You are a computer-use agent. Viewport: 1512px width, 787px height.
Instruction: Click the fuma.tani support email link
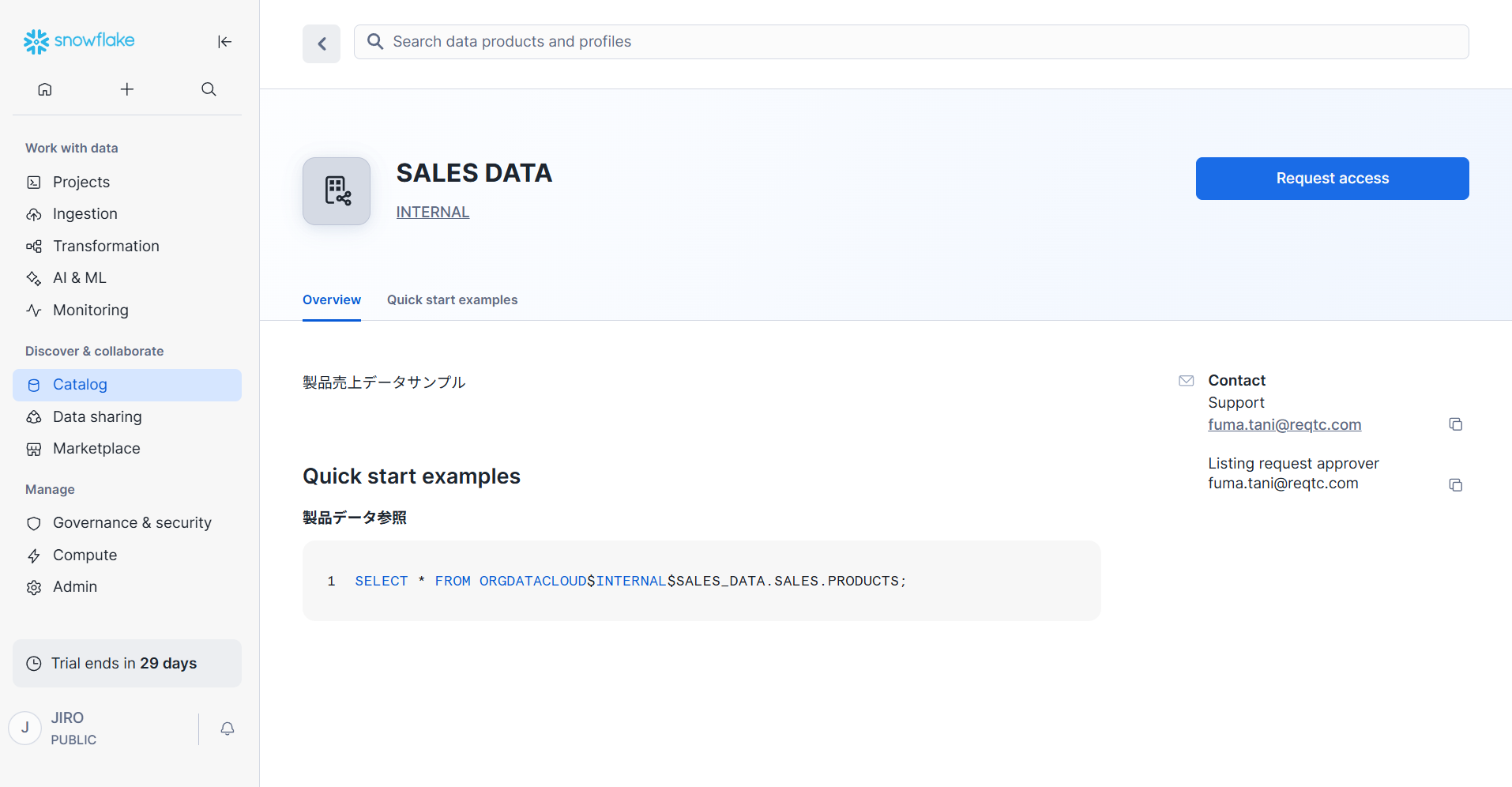(x=1284, y=424)
